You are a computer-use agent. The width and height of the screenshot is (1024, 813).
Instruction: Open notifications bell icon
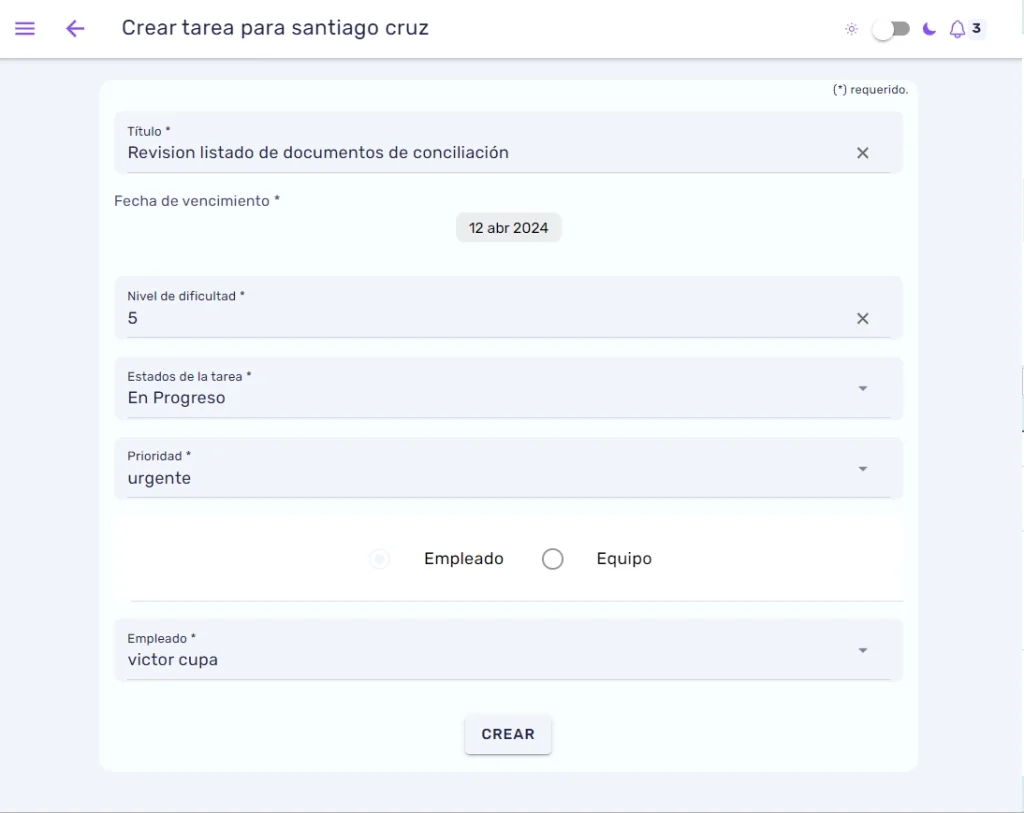[957, 29]
